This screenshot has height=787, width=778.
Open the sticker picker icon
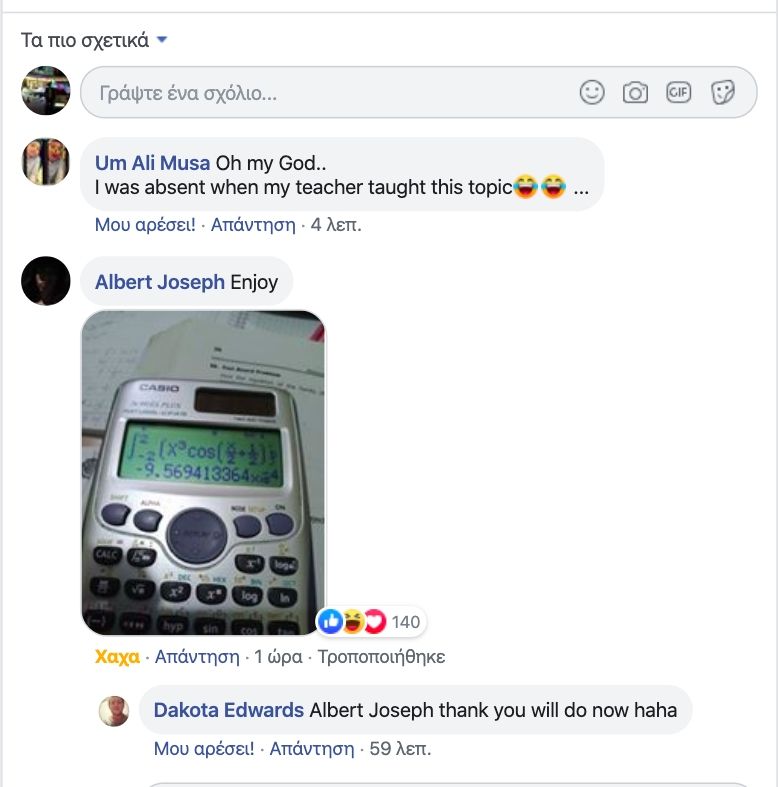point(723,92)
